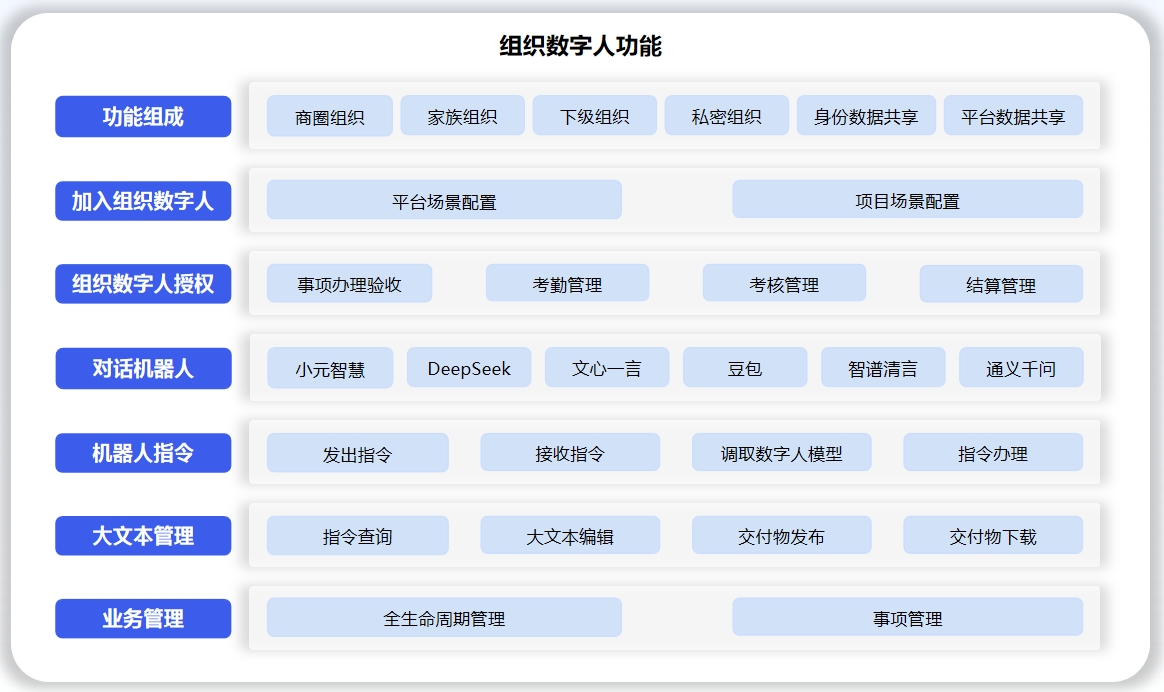Select the 机器人指令 category
1164x692 pixels.
[143, 453]
